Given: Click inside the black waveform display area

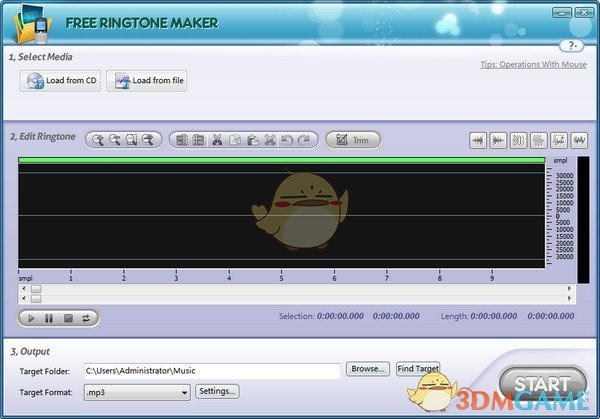Looking at the screenshot, I should click(x=282, y=216).
